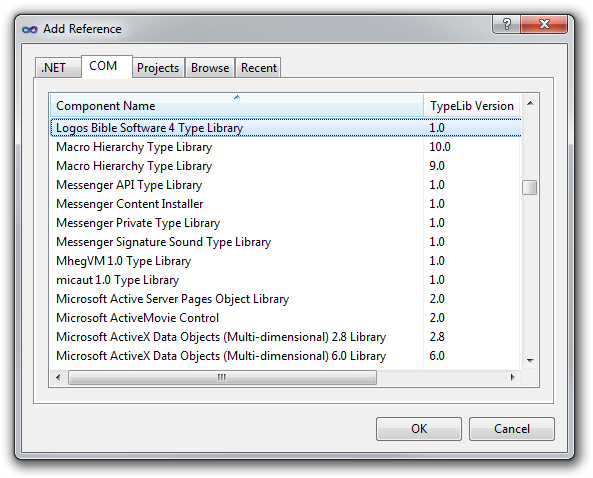Screen dimensions: 593x478
Task: Select MhegVM 1.0 Type Library
Action: (286, 261)
